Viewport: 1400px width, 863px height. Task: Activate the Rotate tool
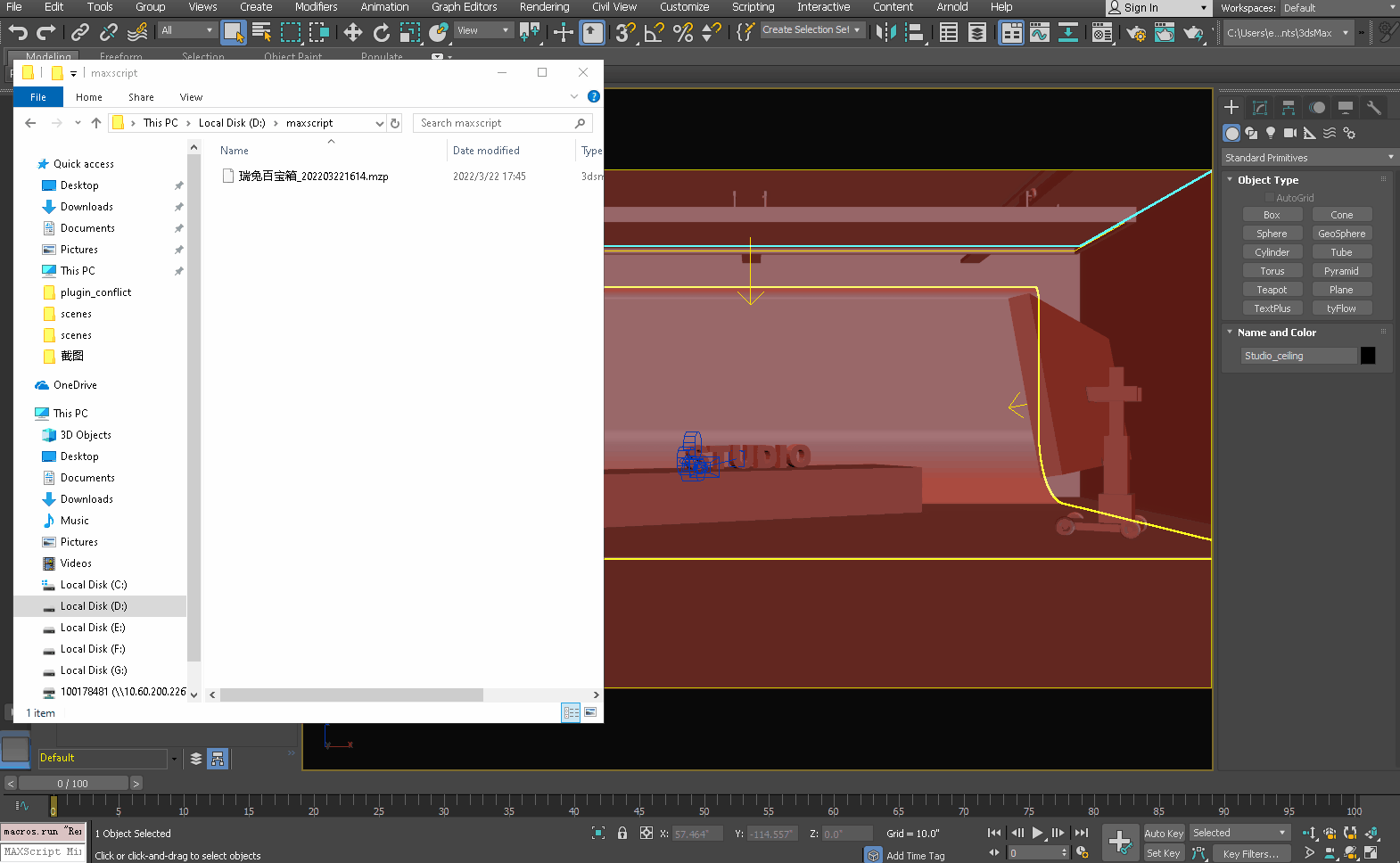[x=382, y=33]
